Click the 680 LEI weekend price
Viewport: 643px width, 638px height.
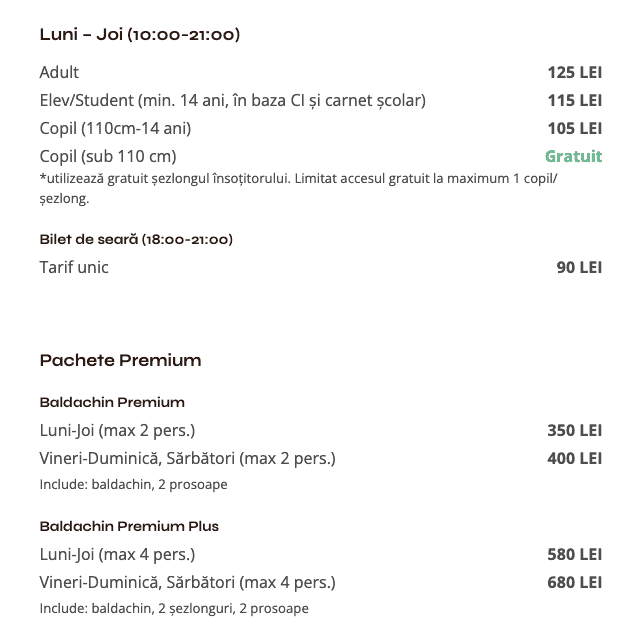pos(574,582)
